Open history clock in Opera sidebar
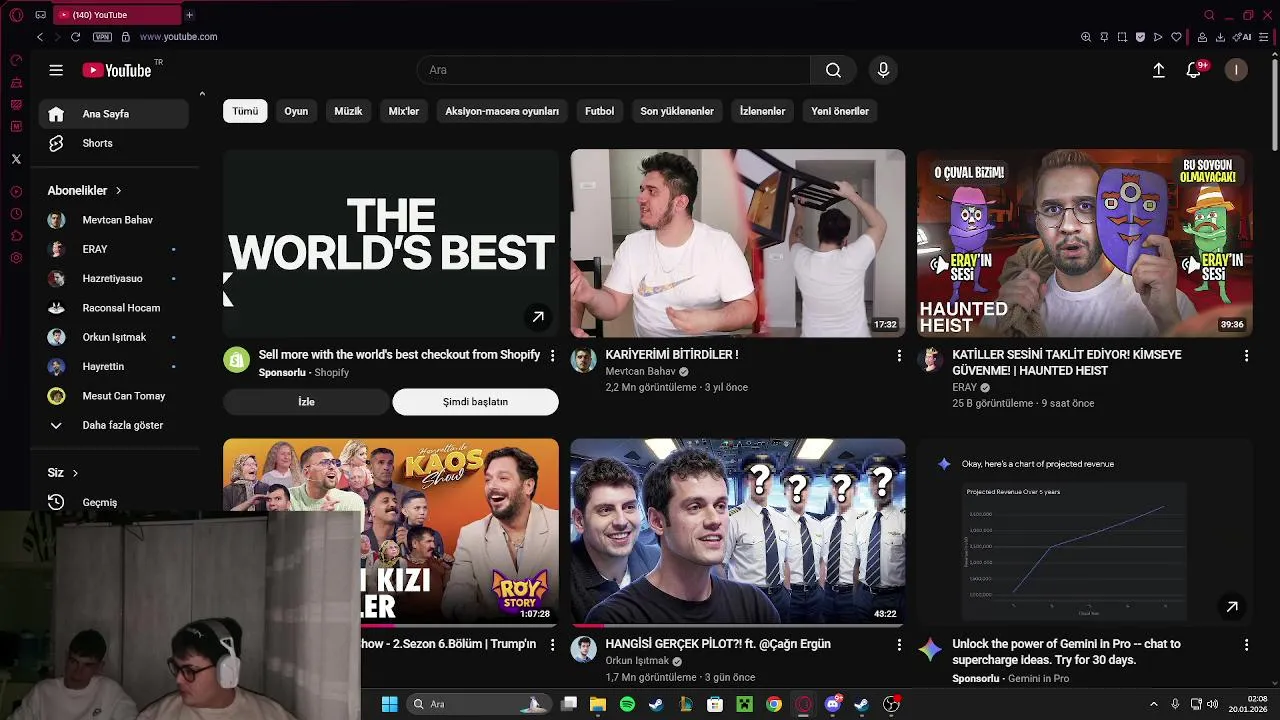This screenshot has height=720, width=1280. [16, 214]
